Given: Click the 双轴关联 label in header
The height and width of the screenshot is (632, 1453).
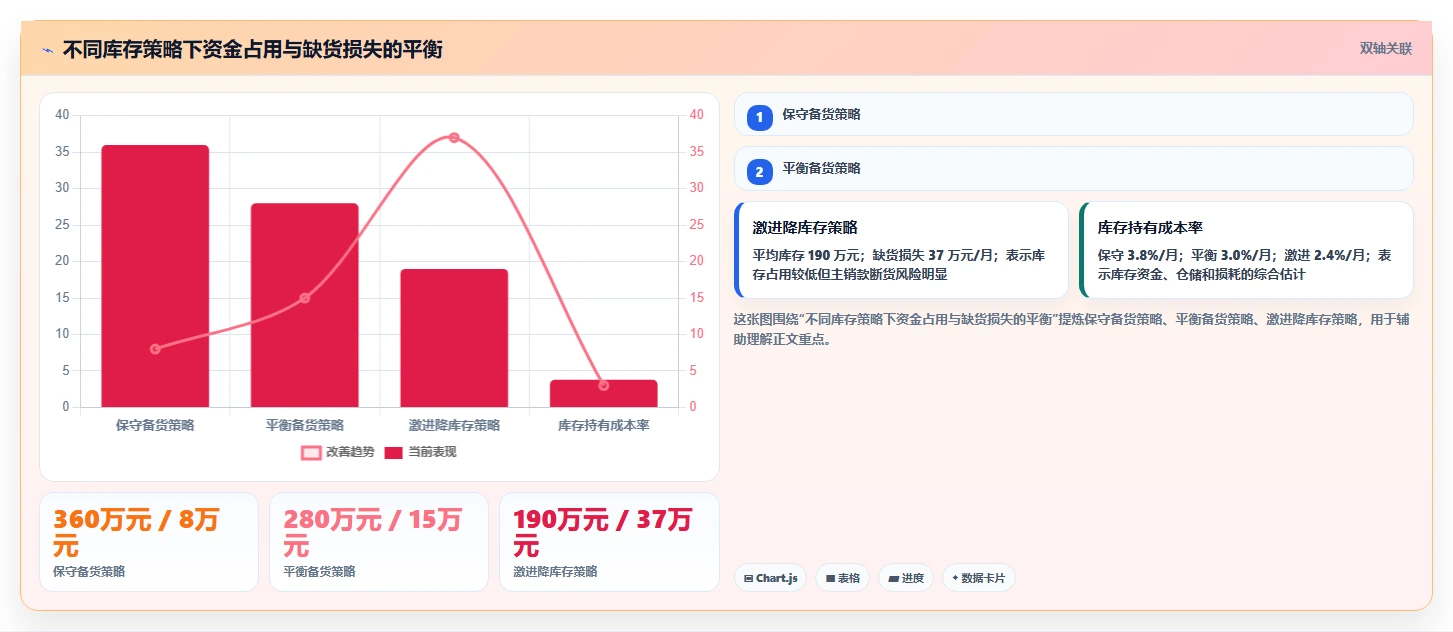Looking at the screenshot, I should 1385,48.
